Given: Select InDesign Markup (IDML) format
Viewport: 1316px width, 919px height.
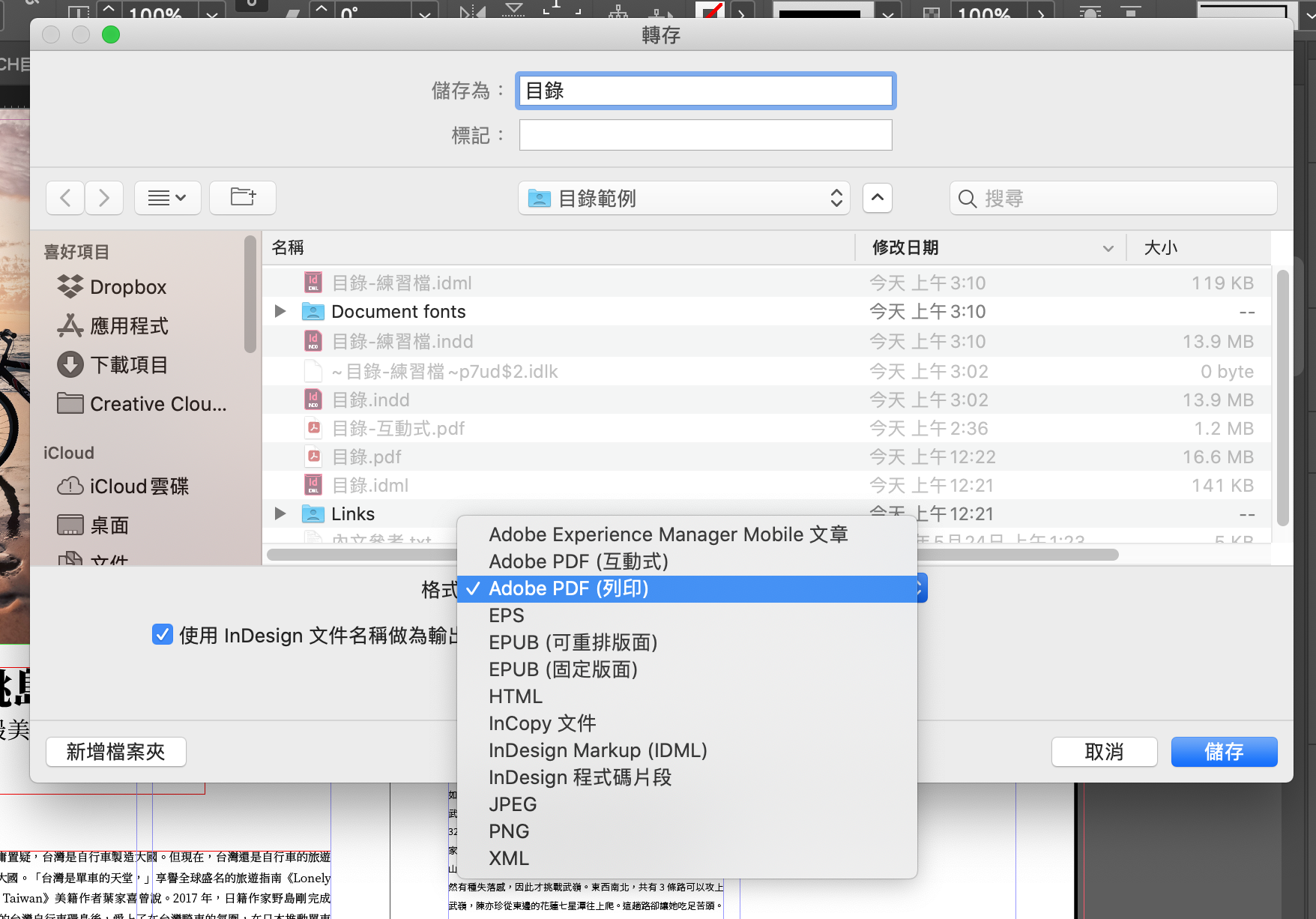Looking at the screenshot, I should click(597, 750).
